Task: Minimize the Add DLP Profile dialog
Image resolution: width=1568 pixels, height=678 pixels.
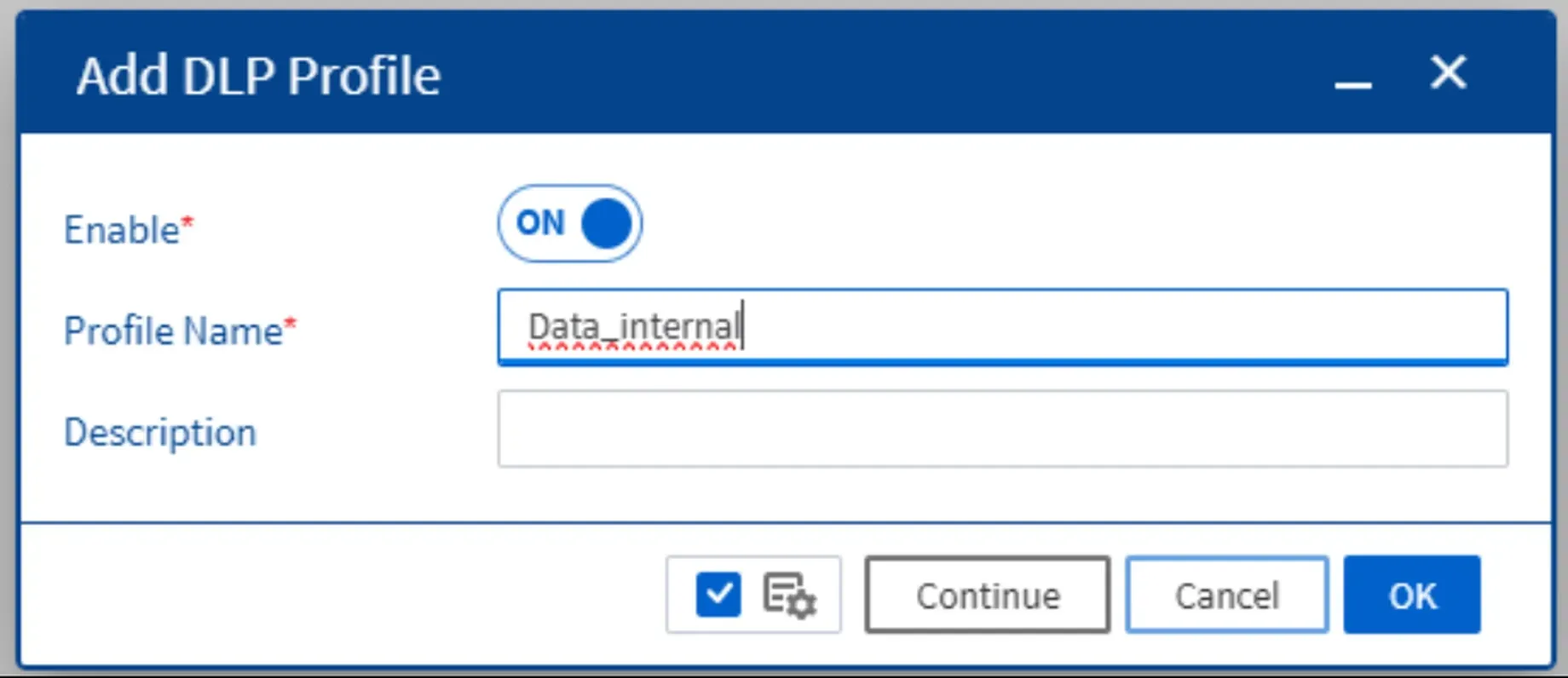Action: (1352, 83)
